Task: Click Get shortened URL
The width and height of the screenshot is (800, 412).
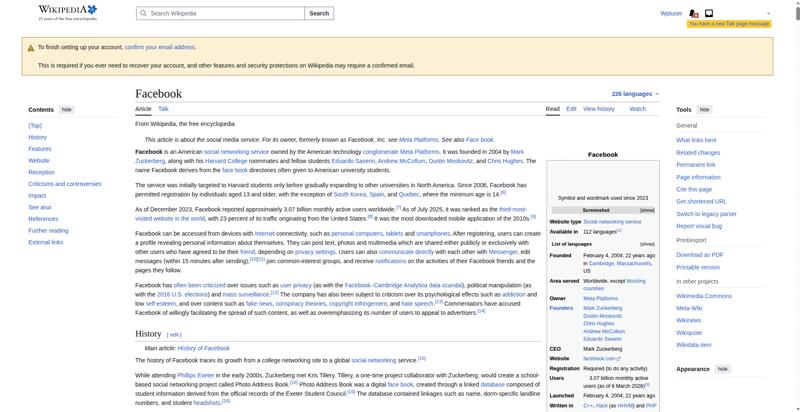Action: coord(702,202)
